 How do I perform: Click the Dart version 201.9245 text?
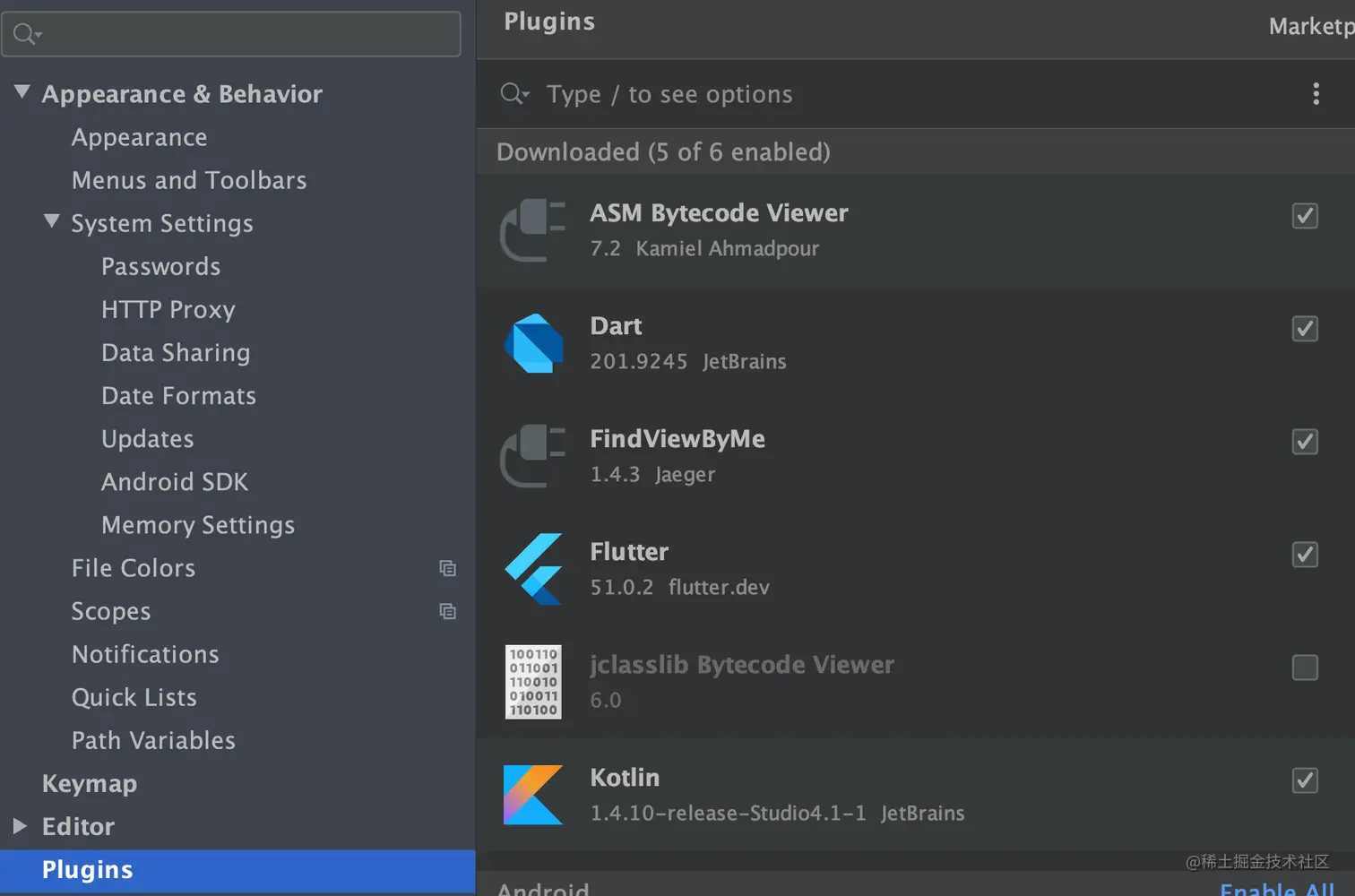[638, 361]
